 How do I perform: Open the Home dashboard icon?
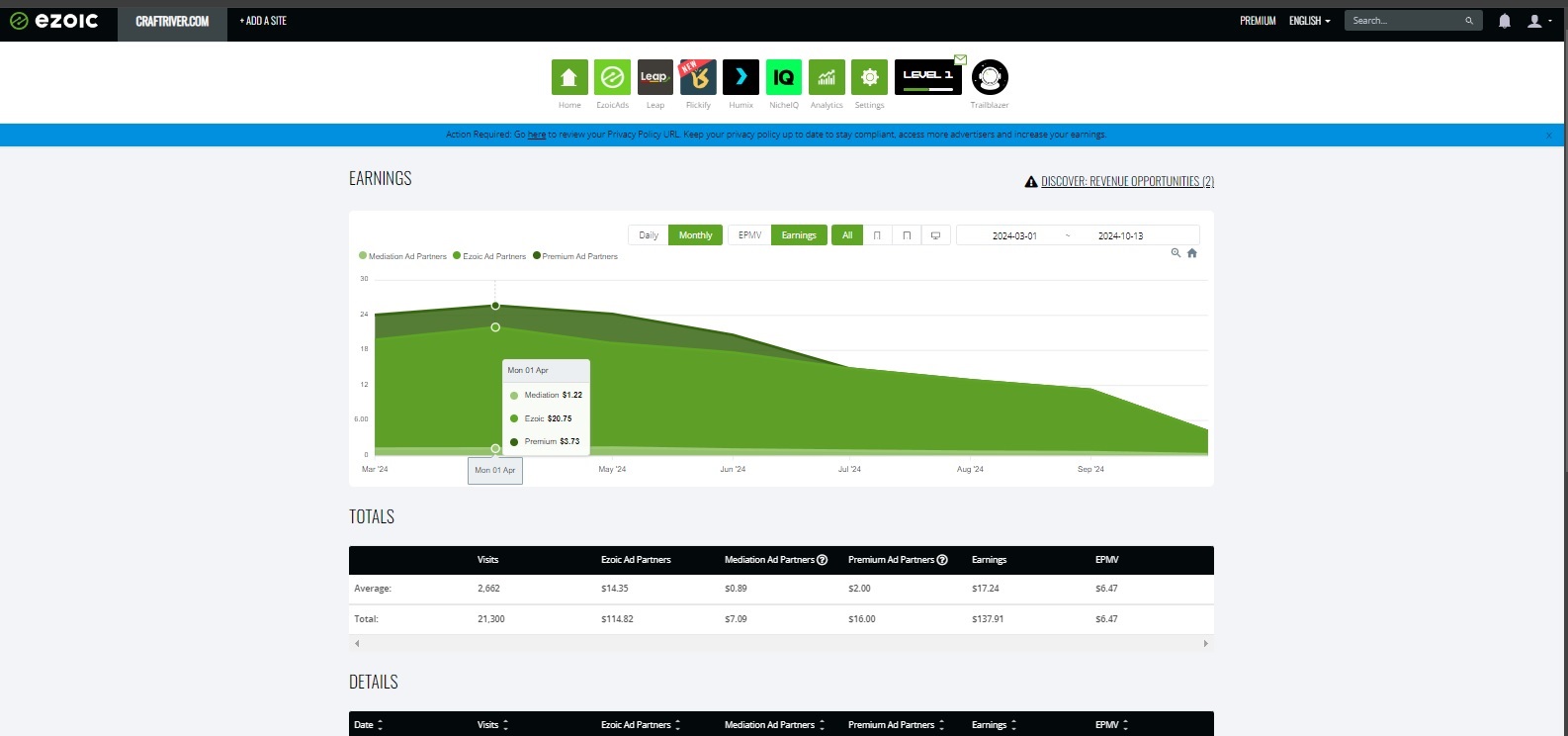pos(569,77)
